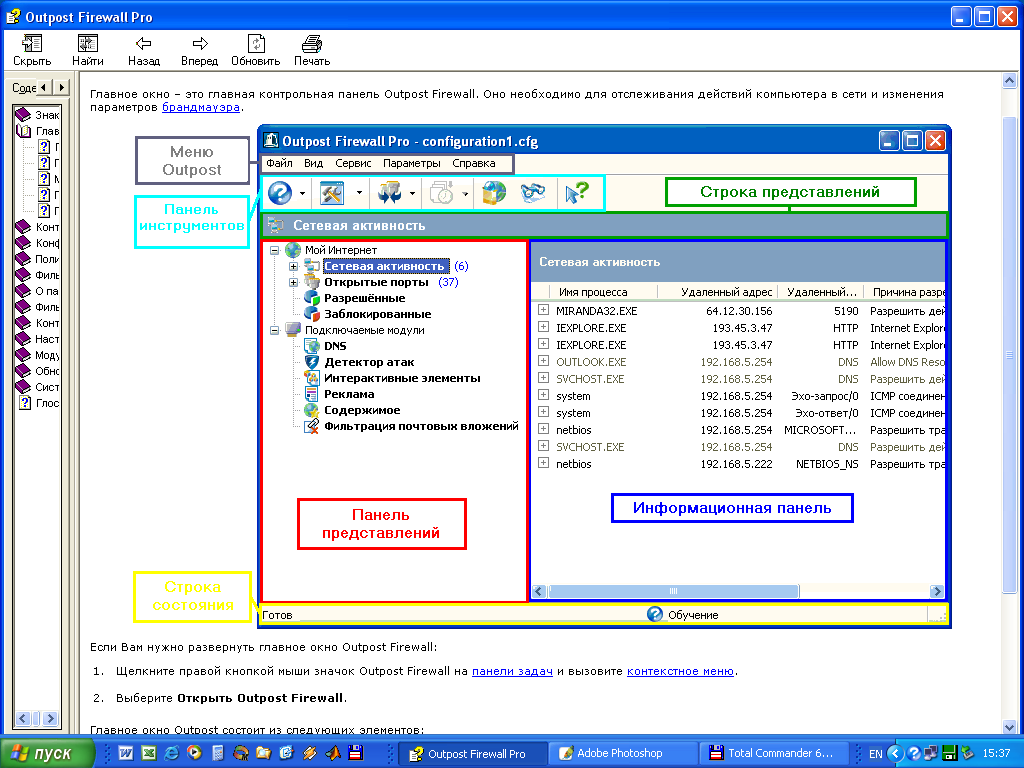Open dropdown arrow next to blue help icon
1024x768 pixels.
pos(302,193)
